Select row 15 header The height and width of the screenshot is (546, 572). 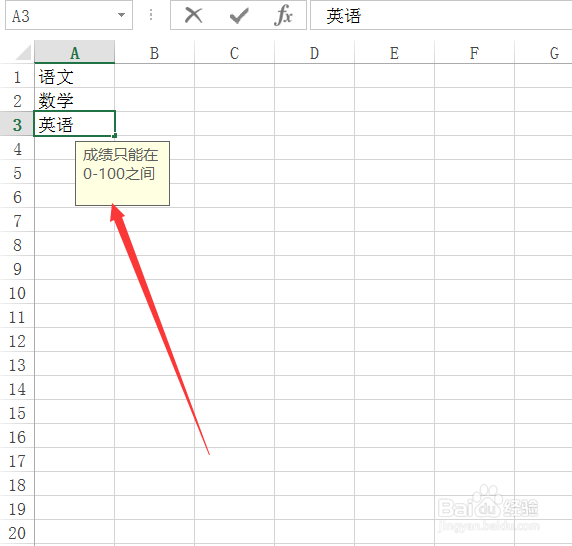[17, 413]
